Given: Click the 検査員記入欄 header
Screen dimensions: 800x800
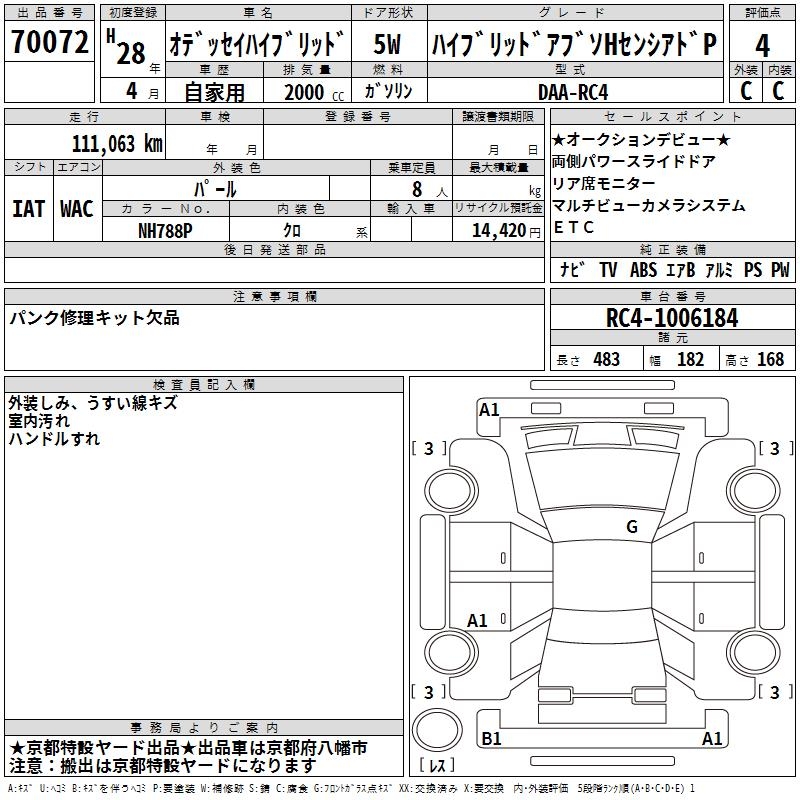Looking at the screenshot, I should [204, 385].
